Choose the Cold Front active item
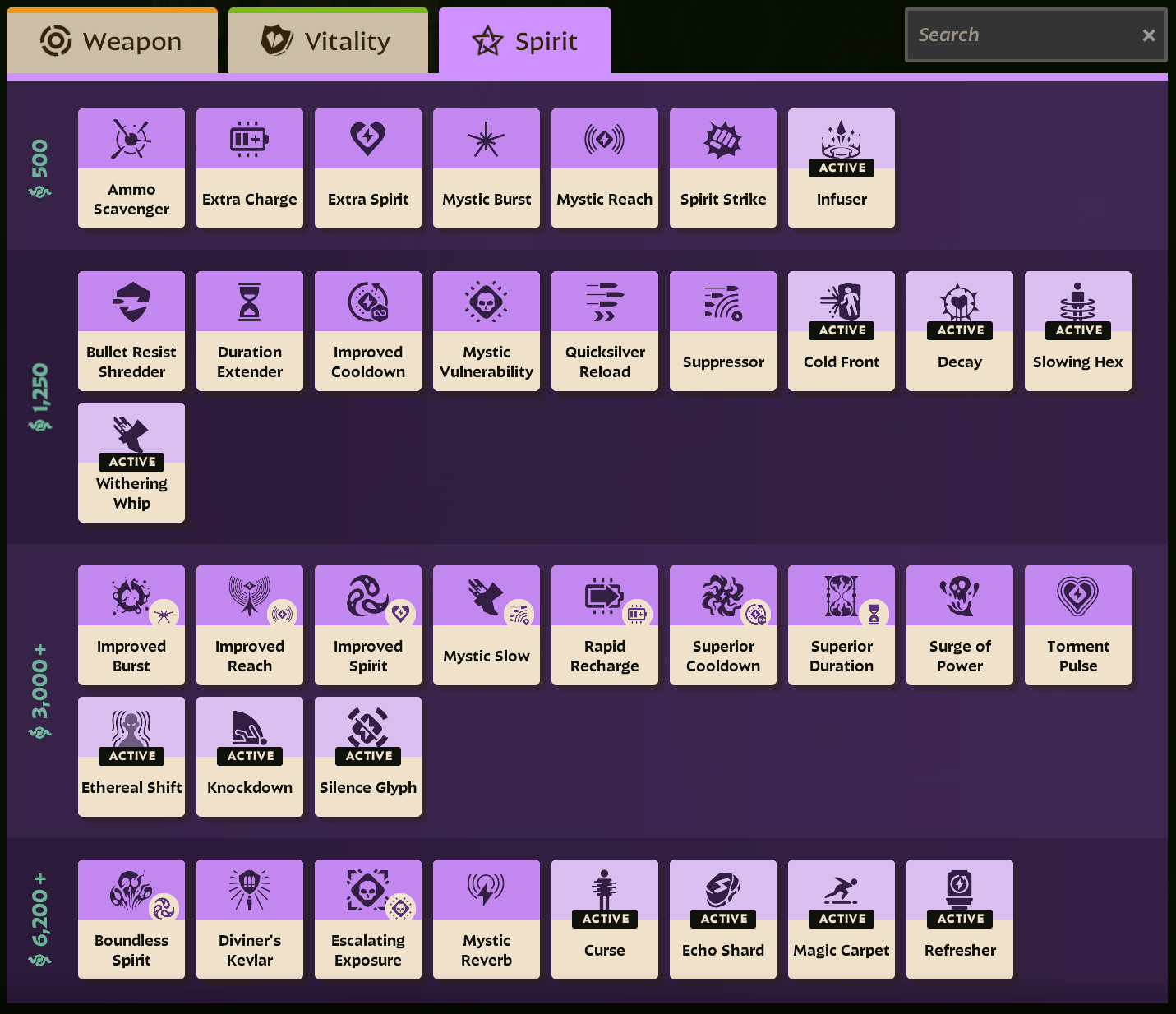The height and width of the screenshot is (1014, 1176). (x=842, y=331)
